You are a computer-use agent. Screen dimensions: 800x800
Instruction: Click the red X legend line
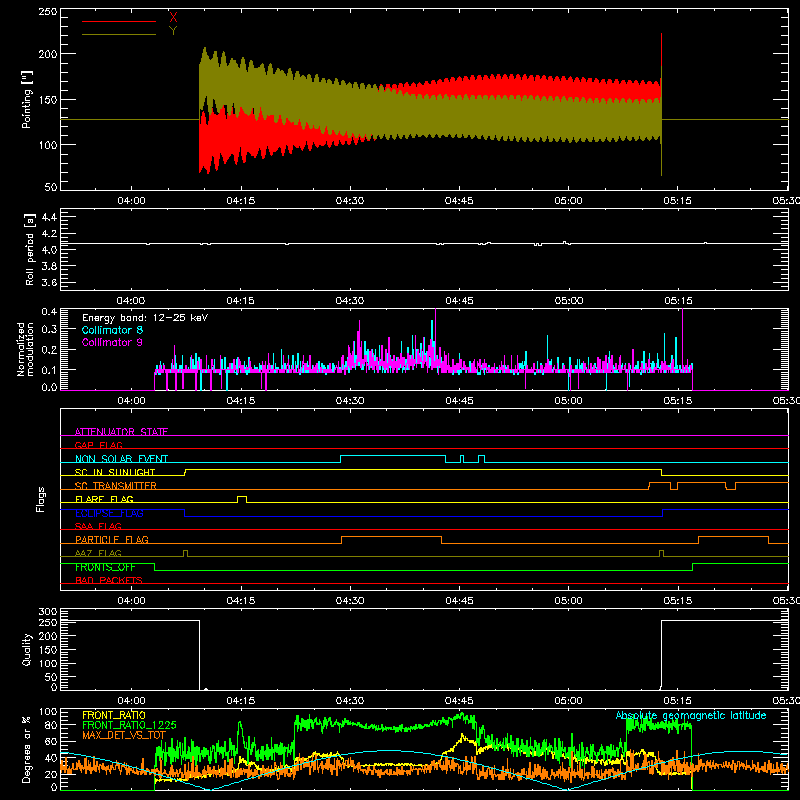(119, 21)
